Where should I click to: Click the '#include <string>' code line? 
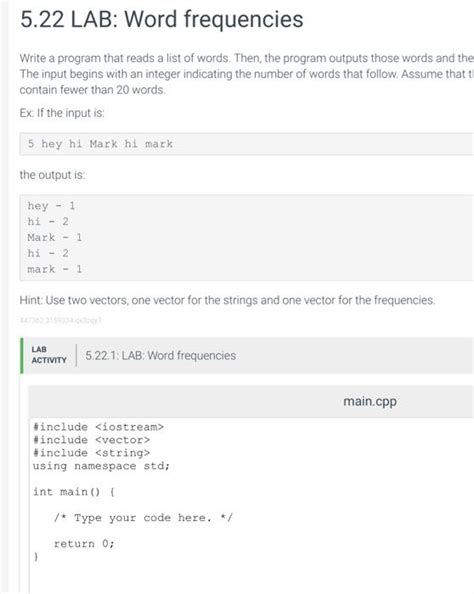(91, 453)
